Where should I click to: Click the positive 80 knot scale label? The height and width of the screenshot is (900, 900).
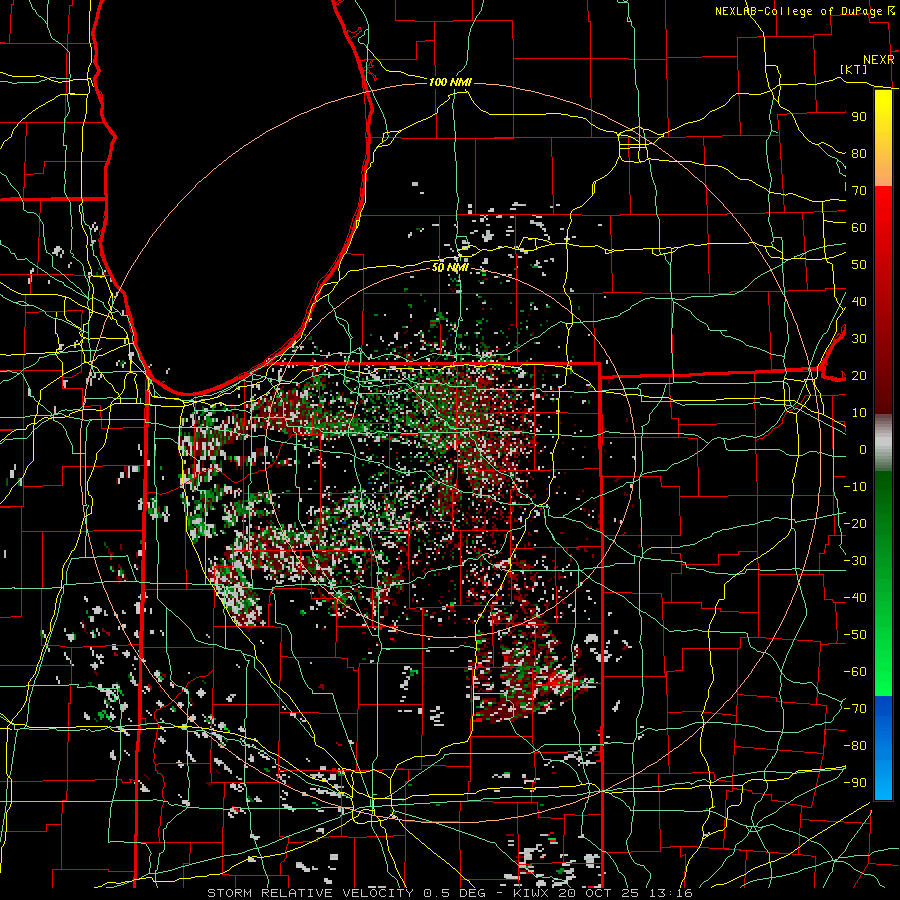859,153
